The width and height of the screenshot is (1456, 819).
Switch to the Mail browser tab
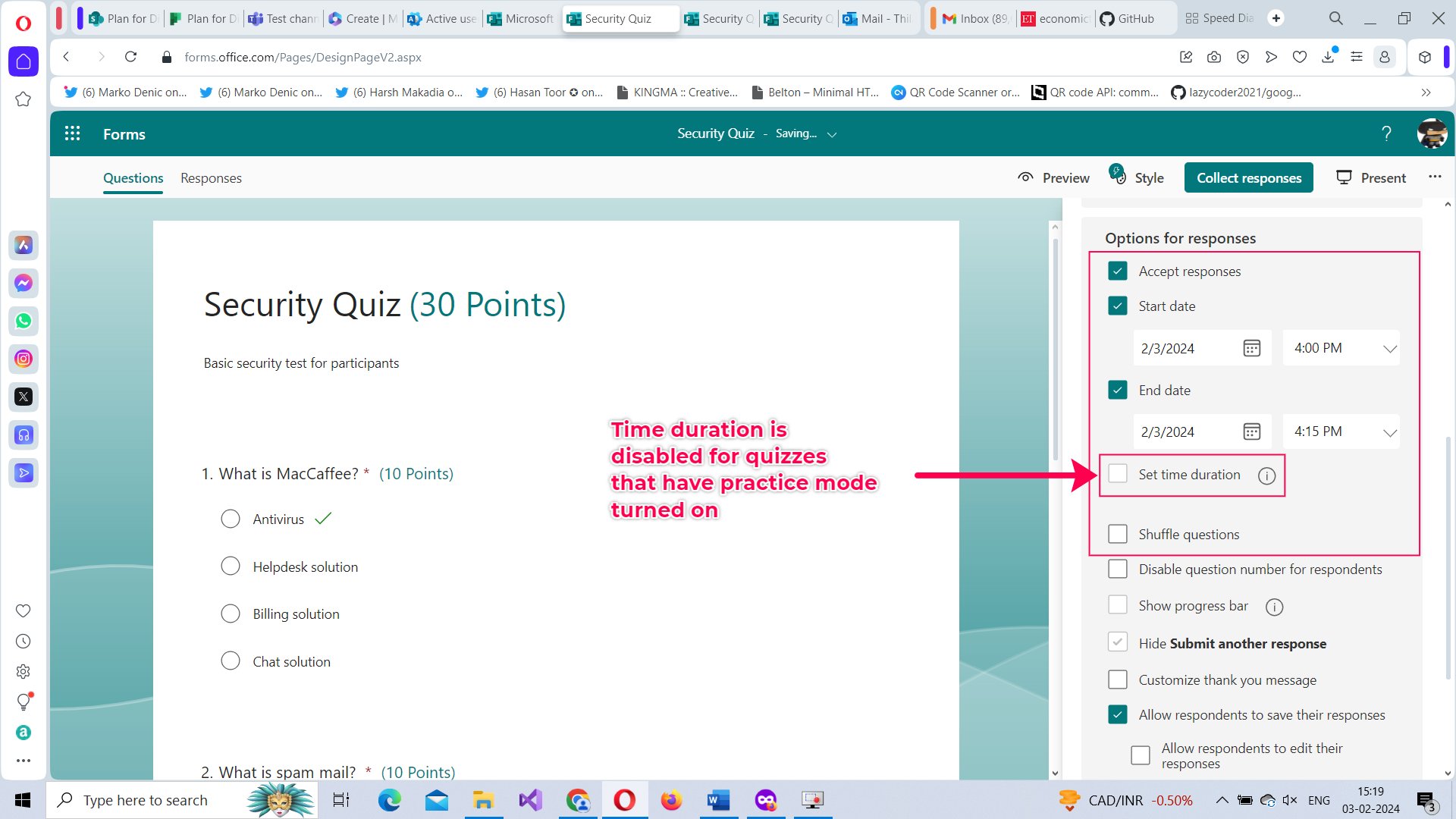click(878, 18)
